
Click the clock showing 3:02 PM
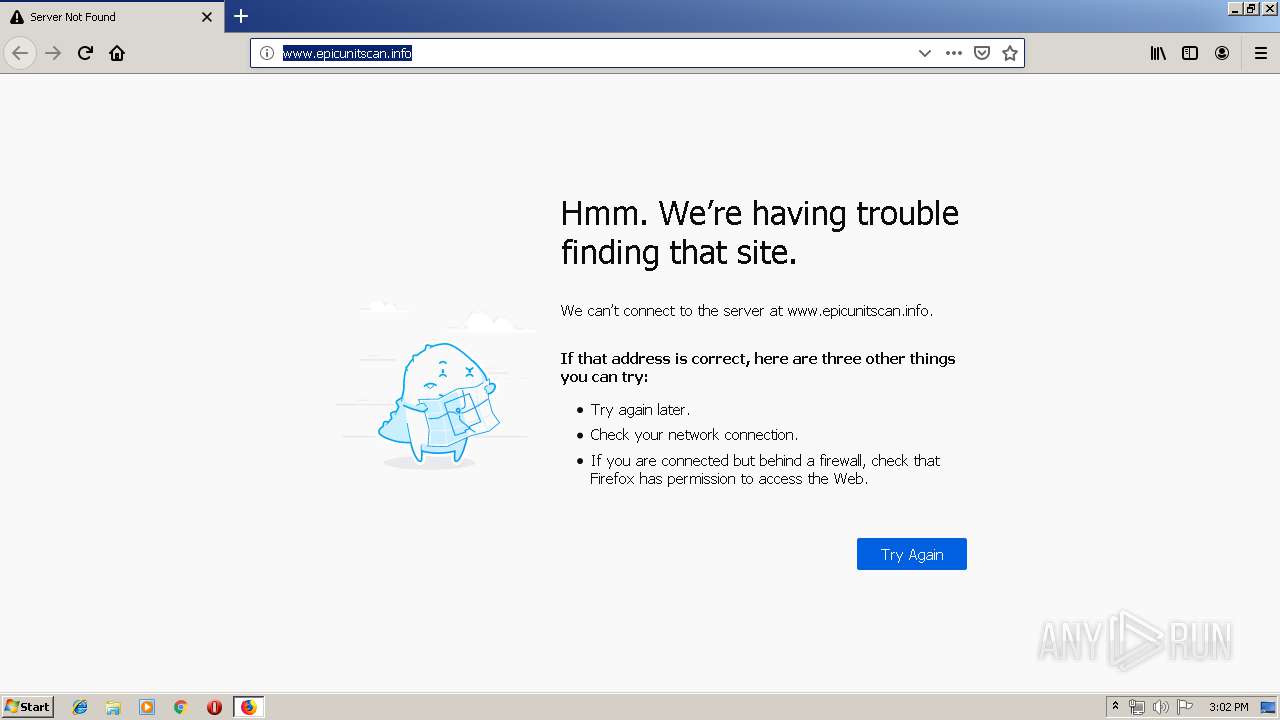tap(1228, 707)
